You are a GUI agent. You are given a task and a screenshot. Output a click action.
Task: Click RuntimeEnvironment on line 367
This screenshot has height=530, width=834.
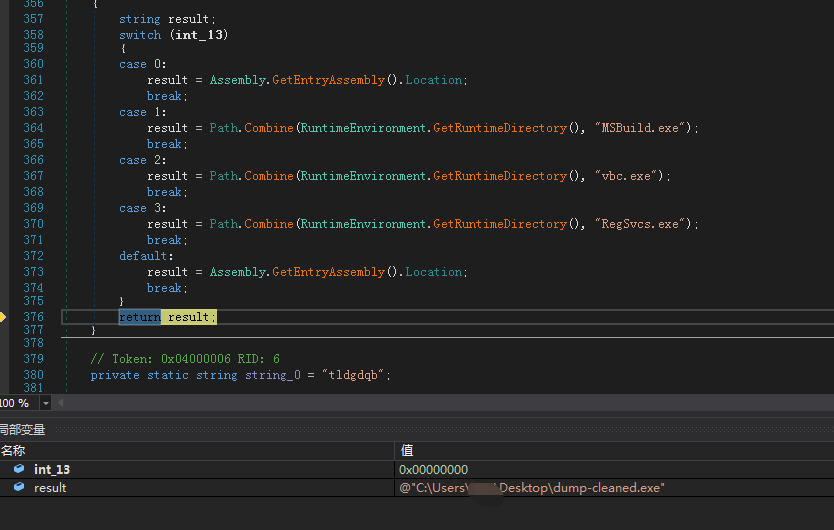pos(363,176)
